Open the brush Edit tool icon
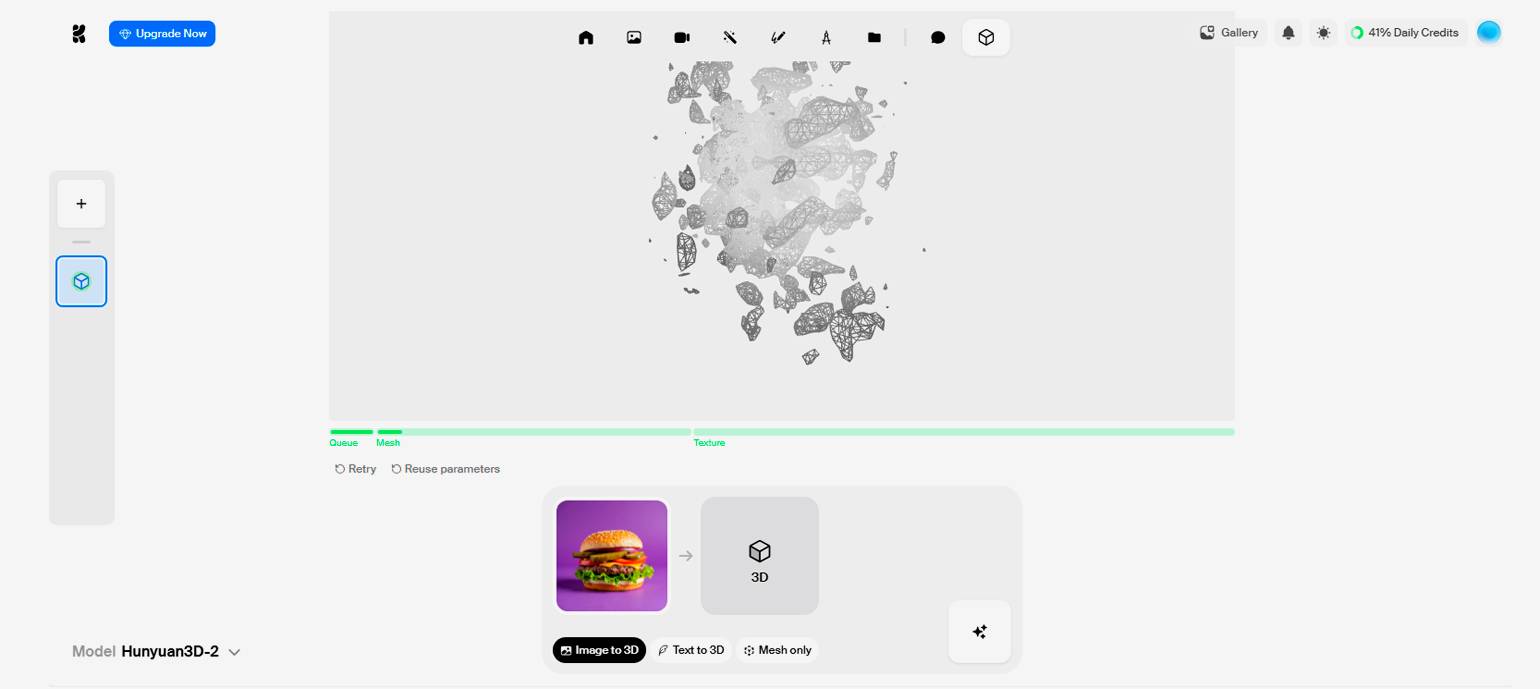The height and width of the screenshot is (689, 1540). [x=778, y=37]
